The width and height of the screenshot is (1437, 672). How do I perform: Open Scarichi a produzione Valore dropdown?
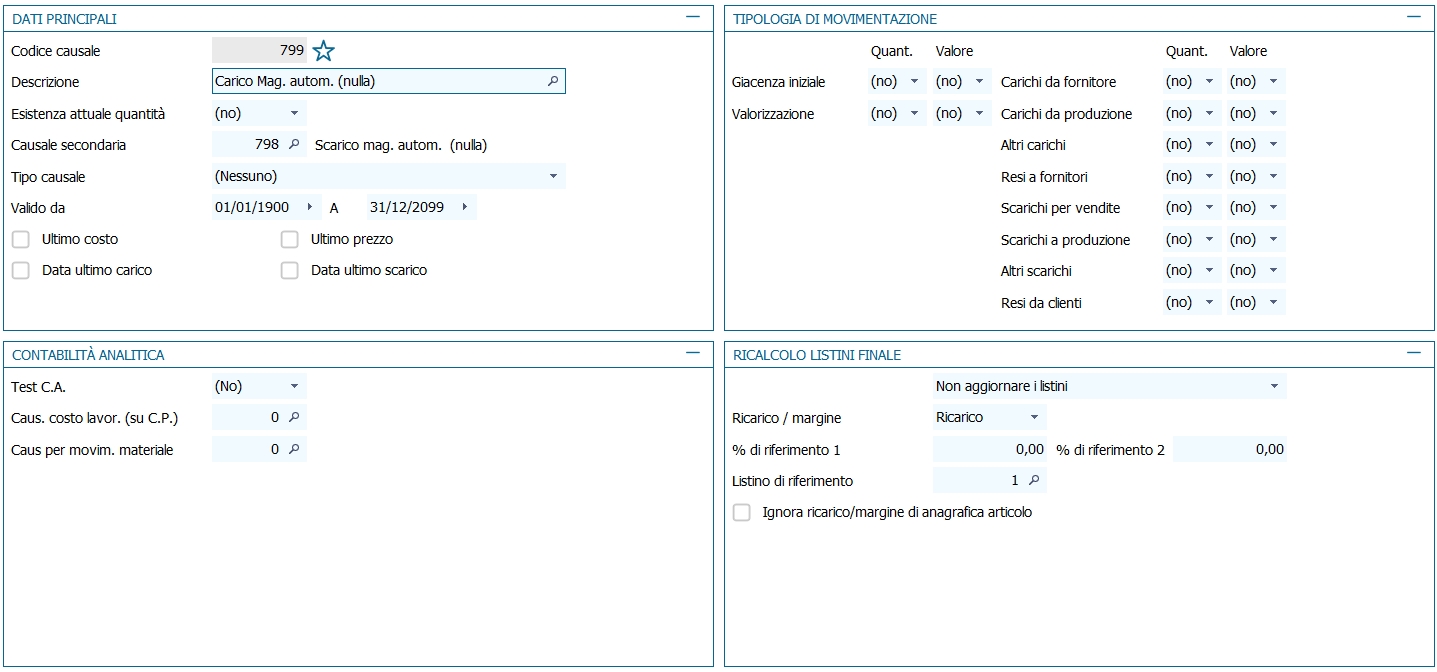click(1273, 240)
